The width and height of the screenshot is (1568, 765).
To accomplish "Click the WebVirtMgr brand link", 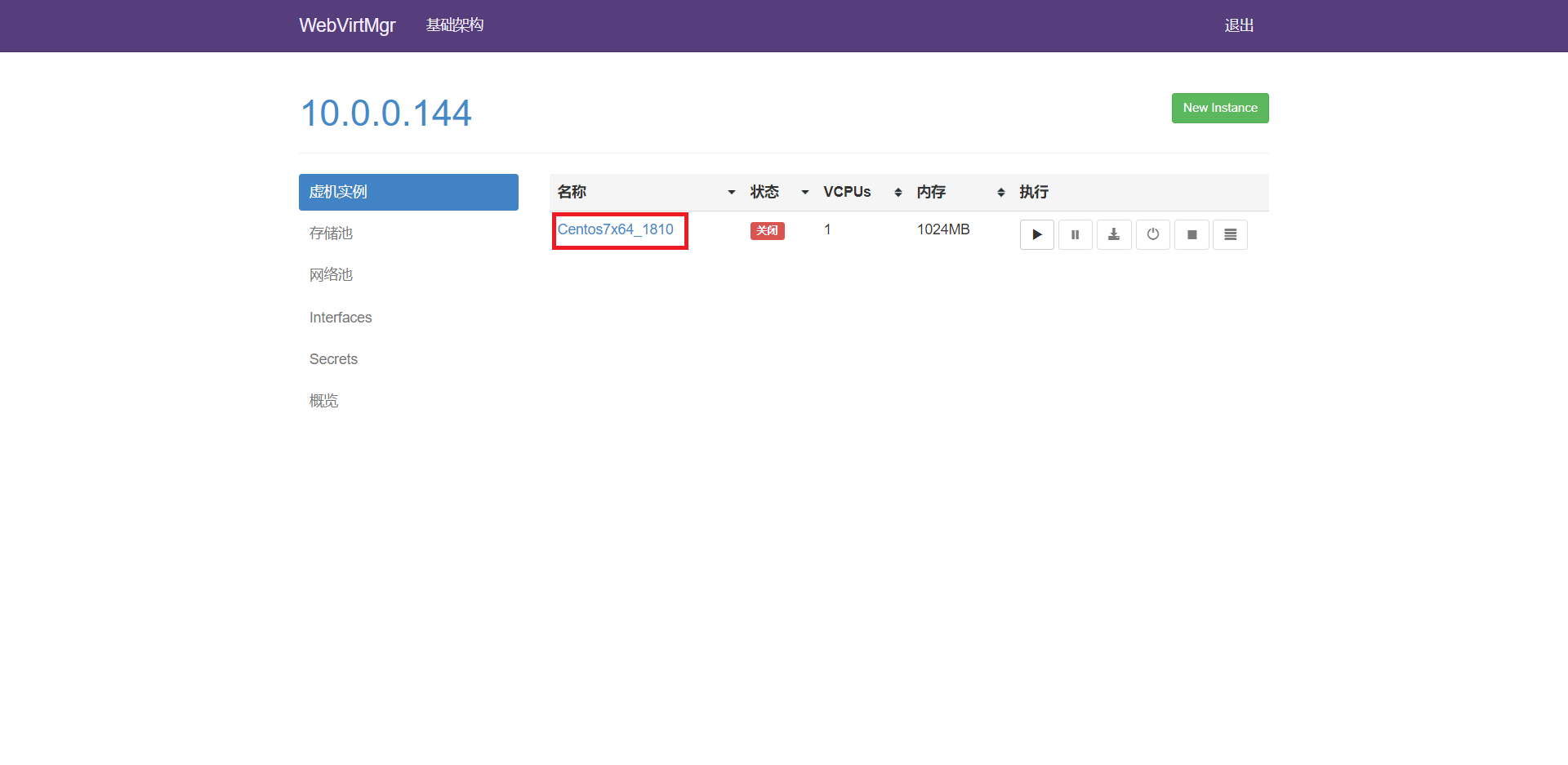I will 347,25.
